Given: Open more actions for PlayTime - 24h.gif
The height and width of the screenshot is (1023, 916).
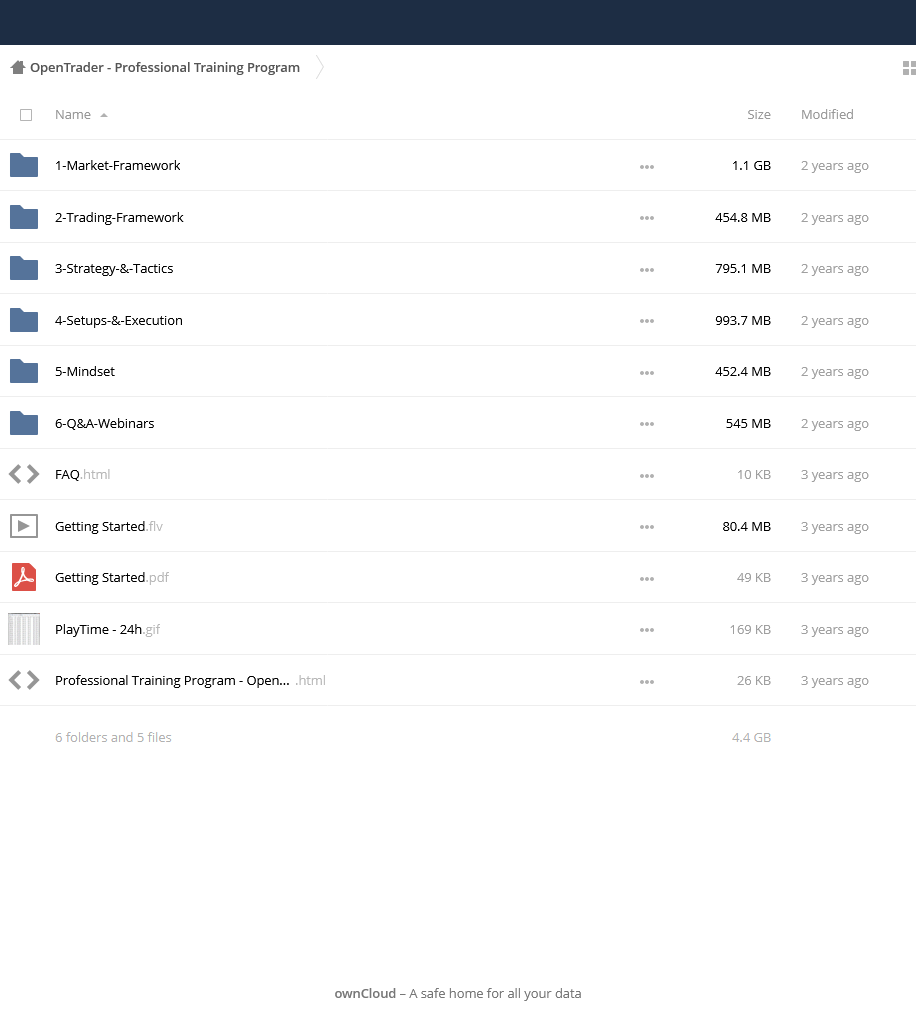Looking at the screenshot, I should click(x=647, y=630).
